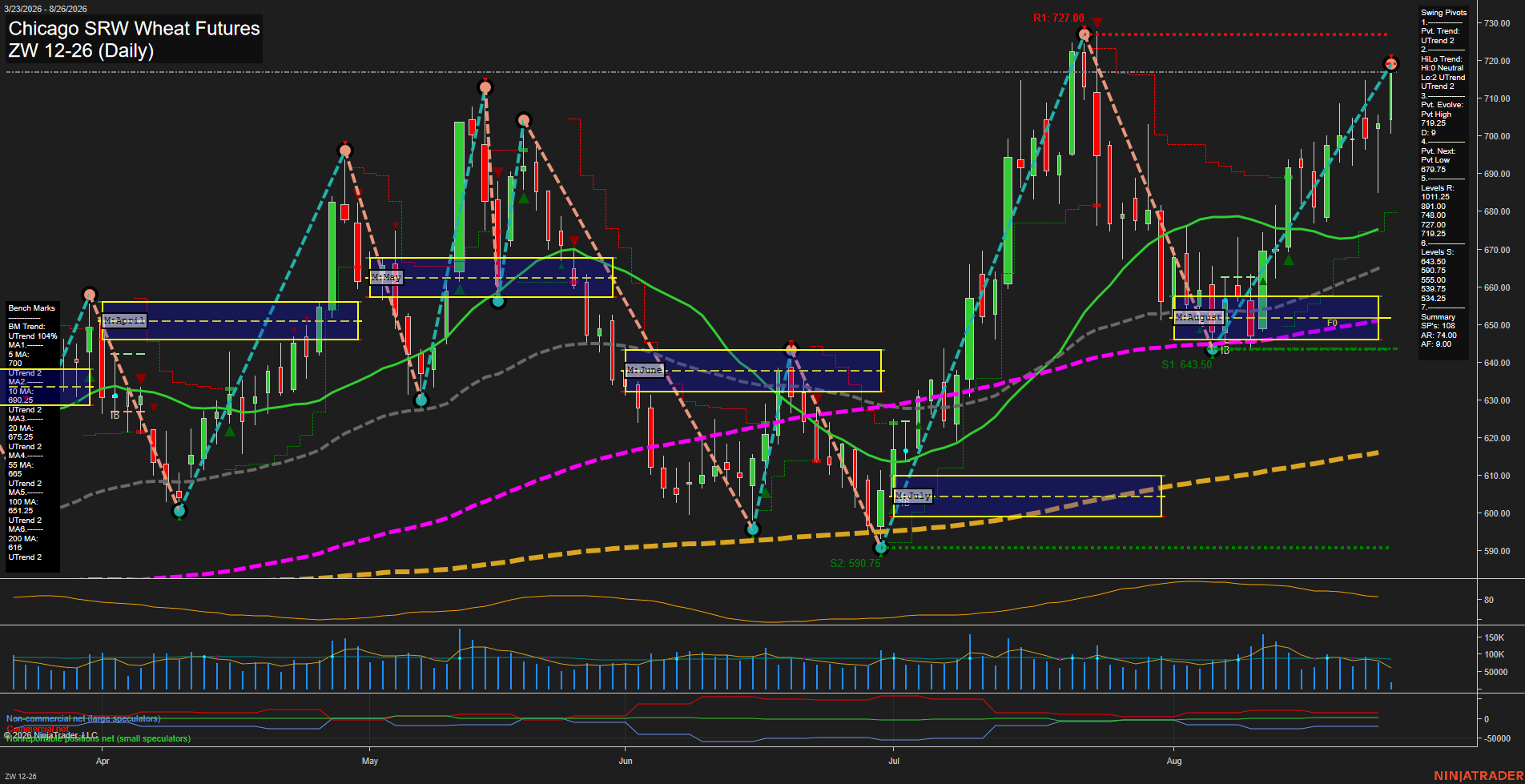Click the 5 MA: 700 entry
The image size is (1525, 784).
pyautogui.click(x=20, y=359)
